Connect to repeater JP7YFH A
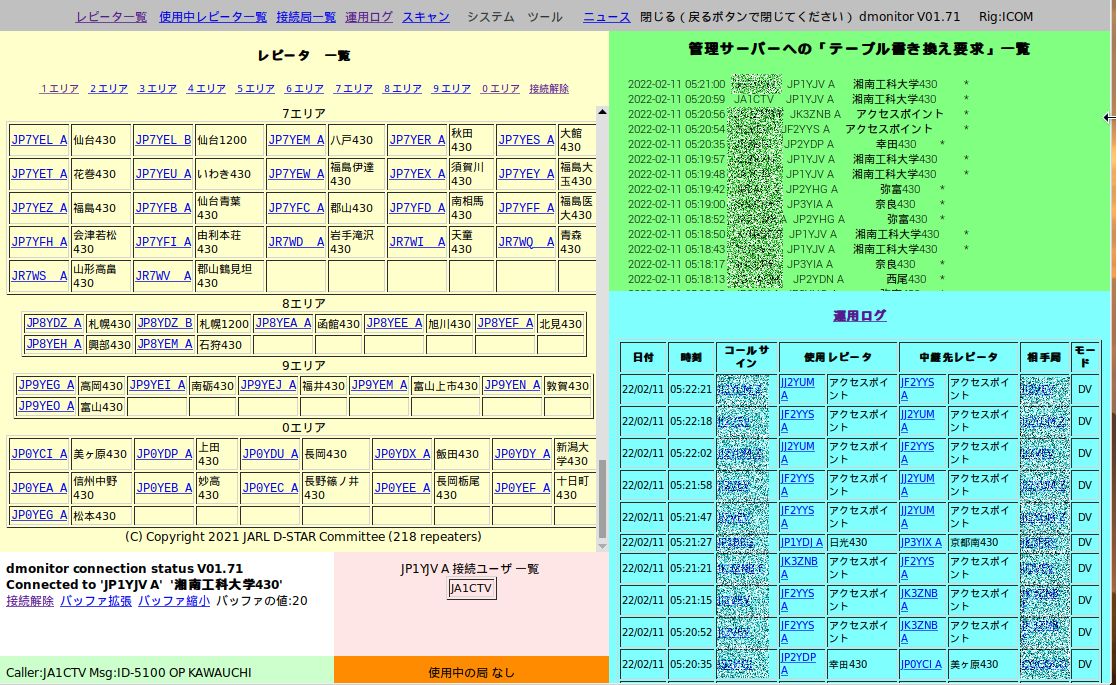The width and height of the screenshot is (1117, 685). pos(39,241)
